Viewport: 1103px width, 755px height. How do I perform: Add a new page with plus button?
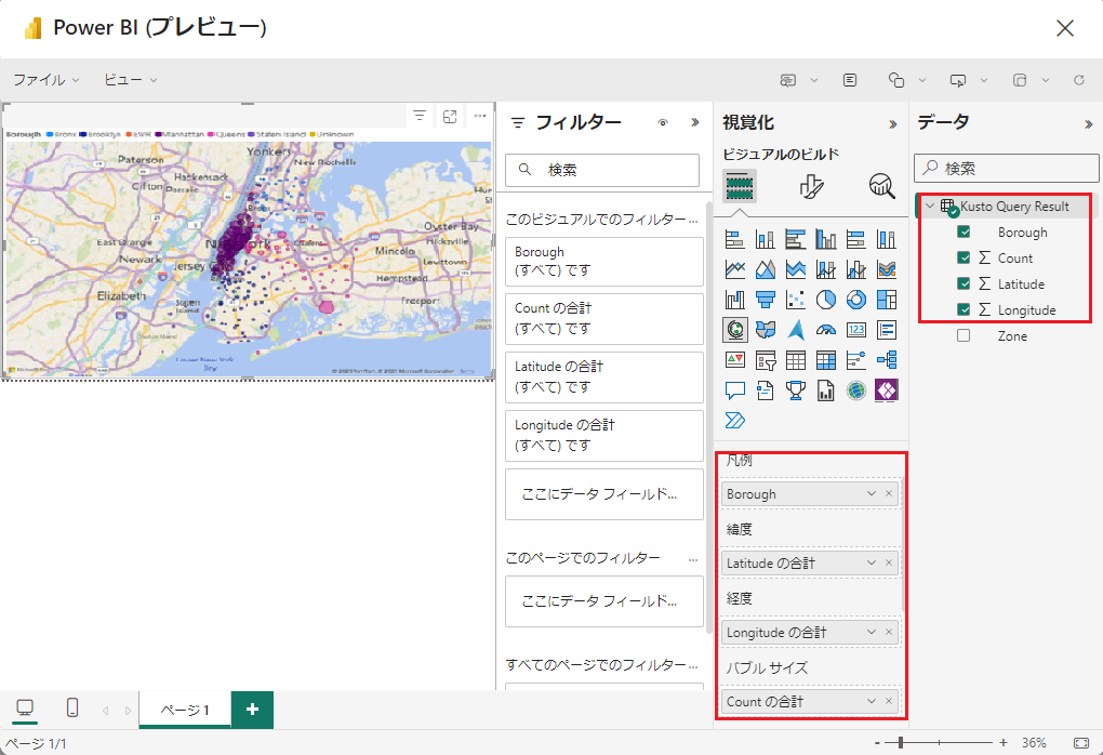[x=252, y=709]
